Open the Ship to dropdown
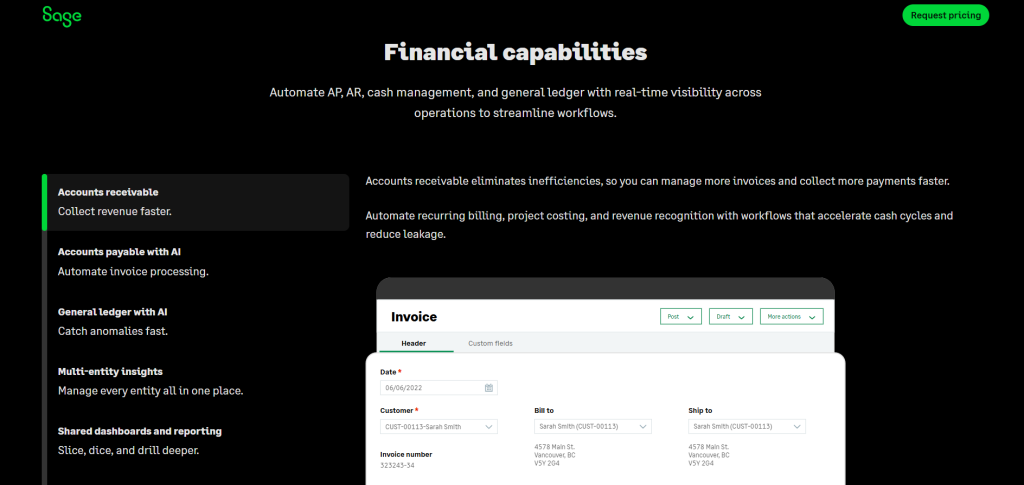This screenshot has width=1024, height=485. click(796, 427)
